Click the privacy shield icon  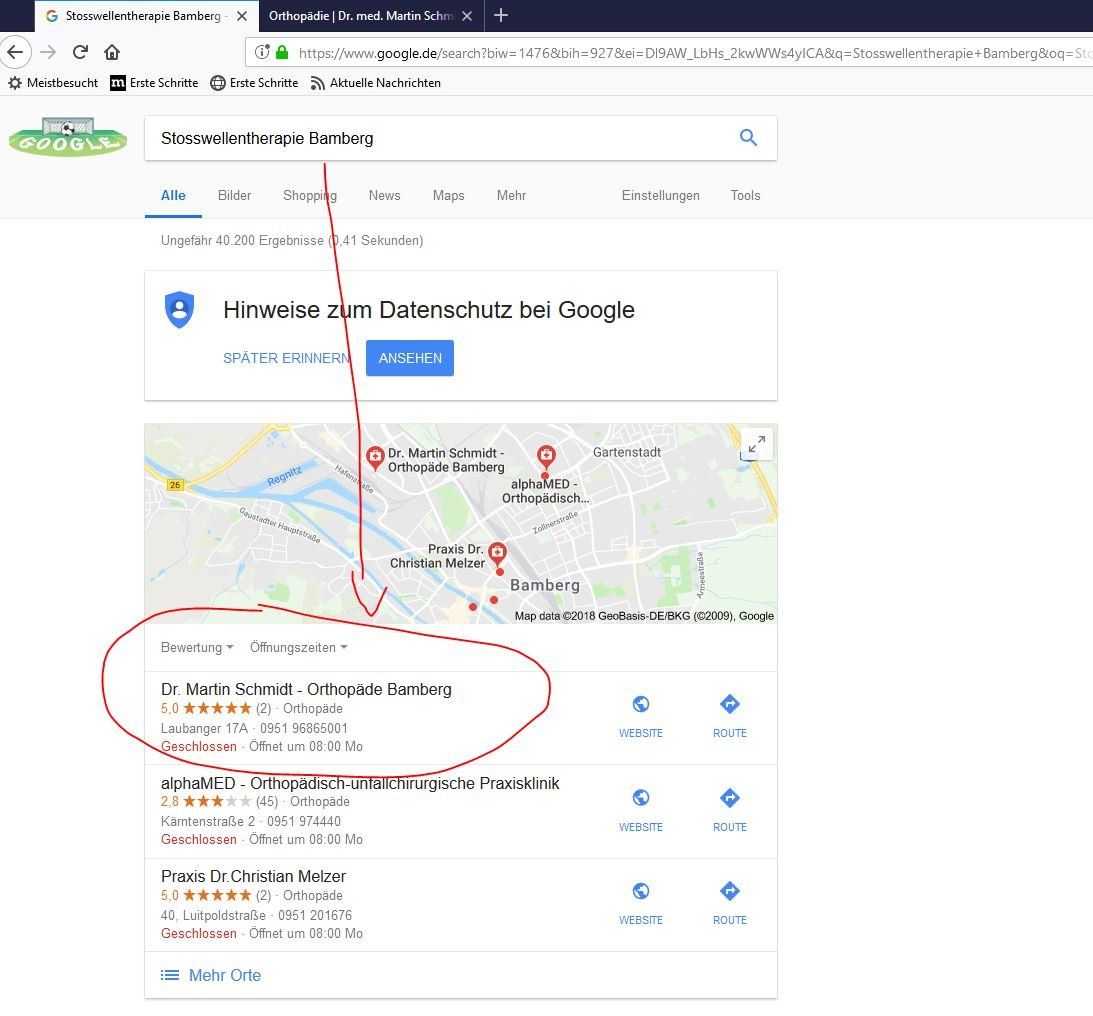click(x=179, y=309)
